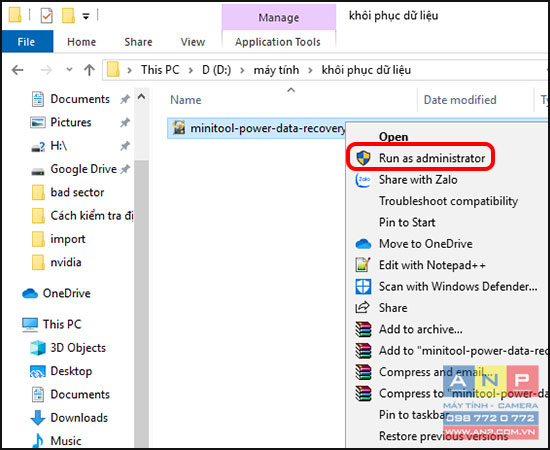Choose Restore previous versions
This screenshot has width=550, height=450.
point(443,436)
